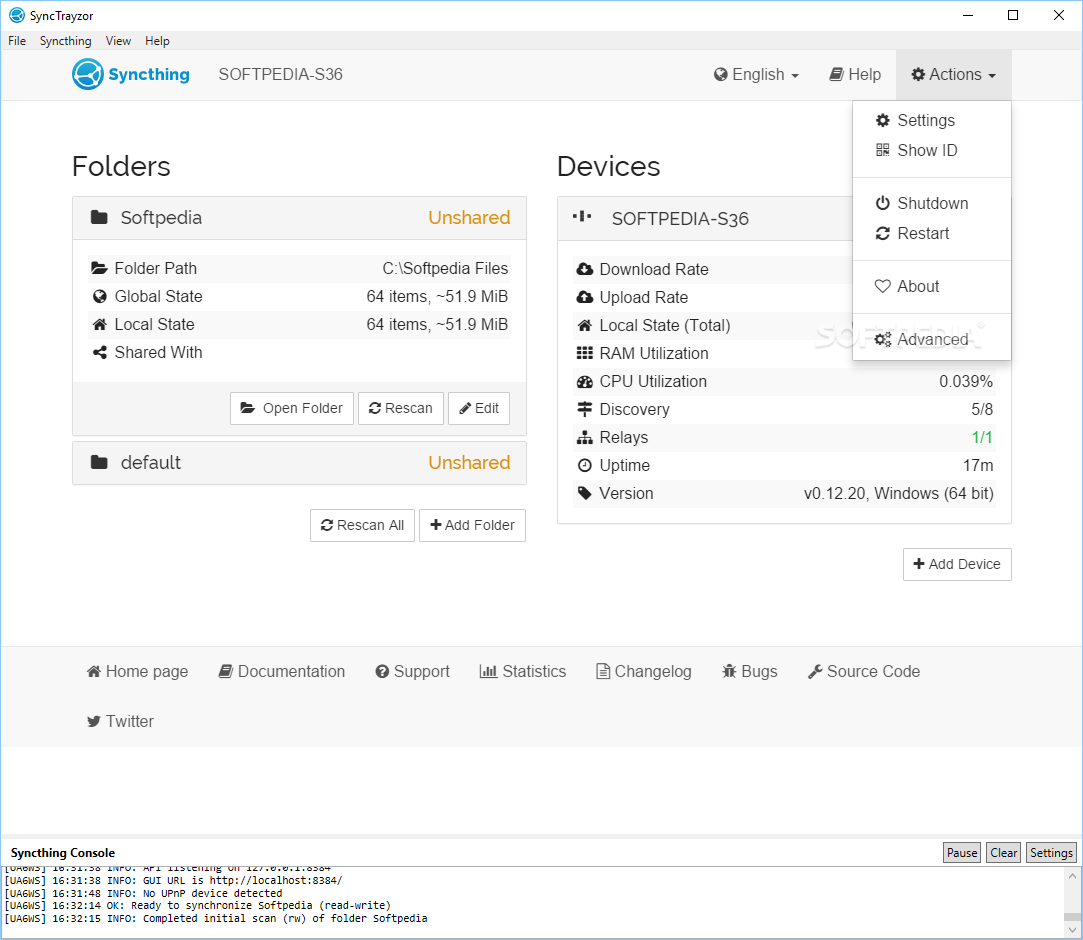Screen dimensions: 1083x940
Task: Open the Source Code footer link
Action: coord(864,671)
